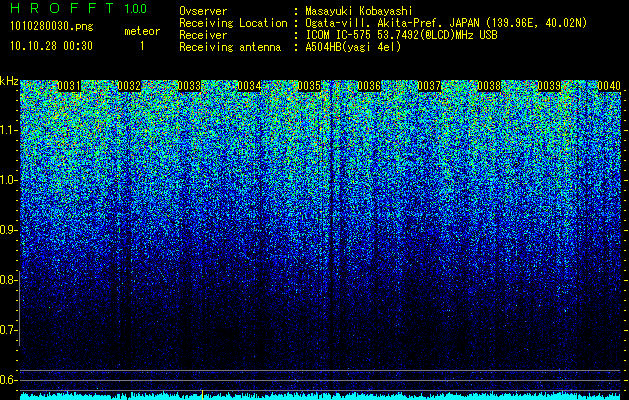Click the Receiving Location field label
629x400 pixels.
click(x=233, y=23)
